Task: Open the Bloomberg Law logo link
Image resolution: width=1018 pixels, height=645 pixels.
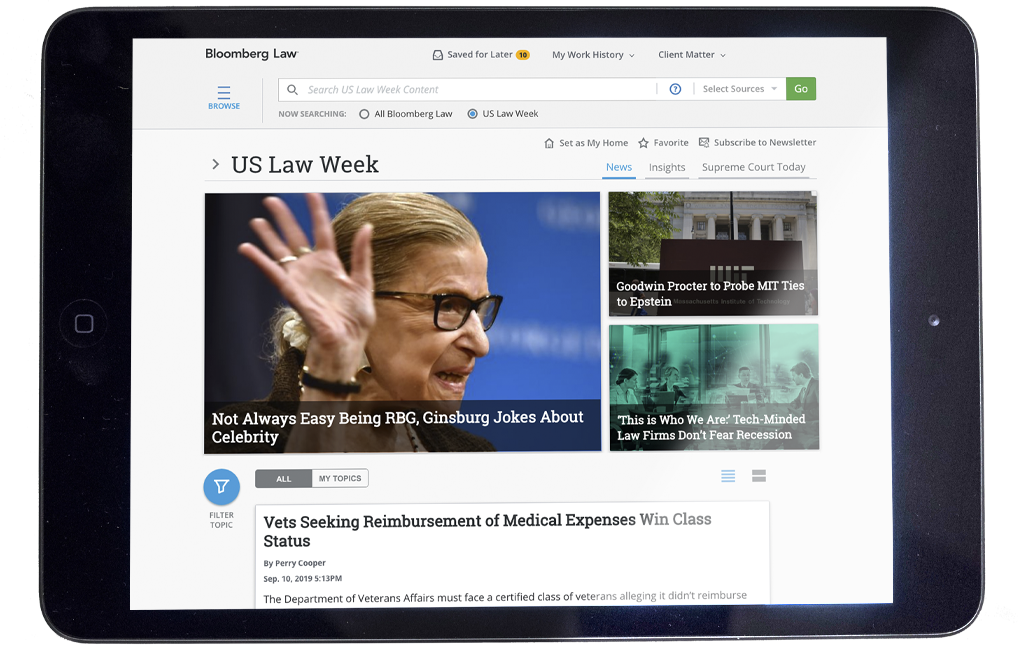Action: (251, 54)
